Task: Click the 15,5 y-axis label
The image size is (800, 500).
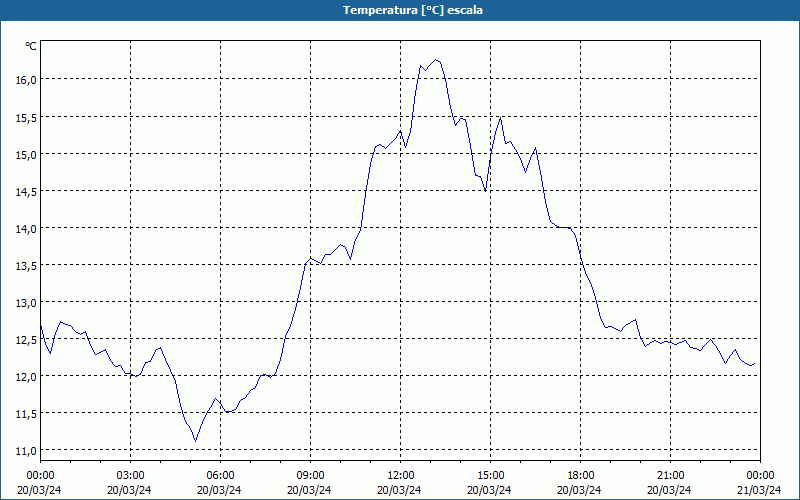Action: (x=26, y=117)
